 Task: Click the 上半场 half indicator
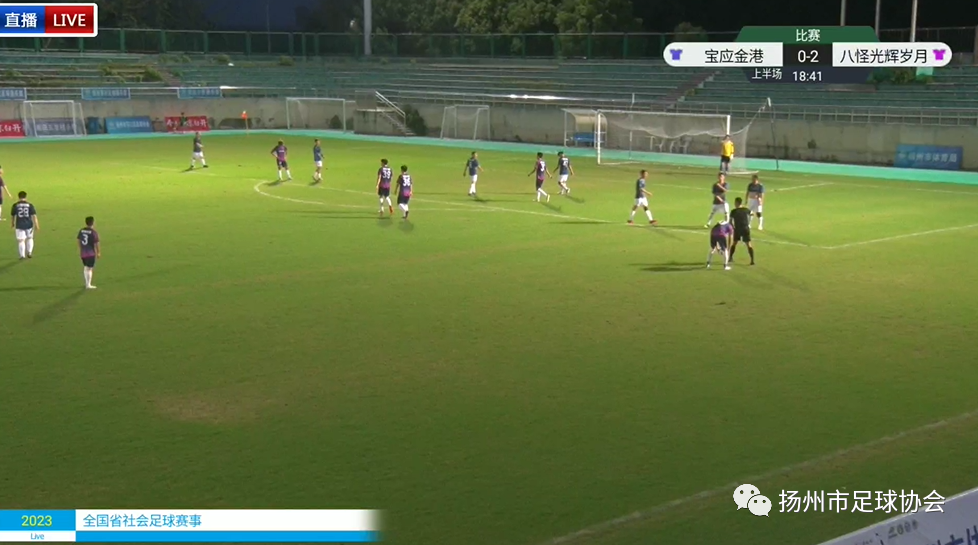[767, 74]
